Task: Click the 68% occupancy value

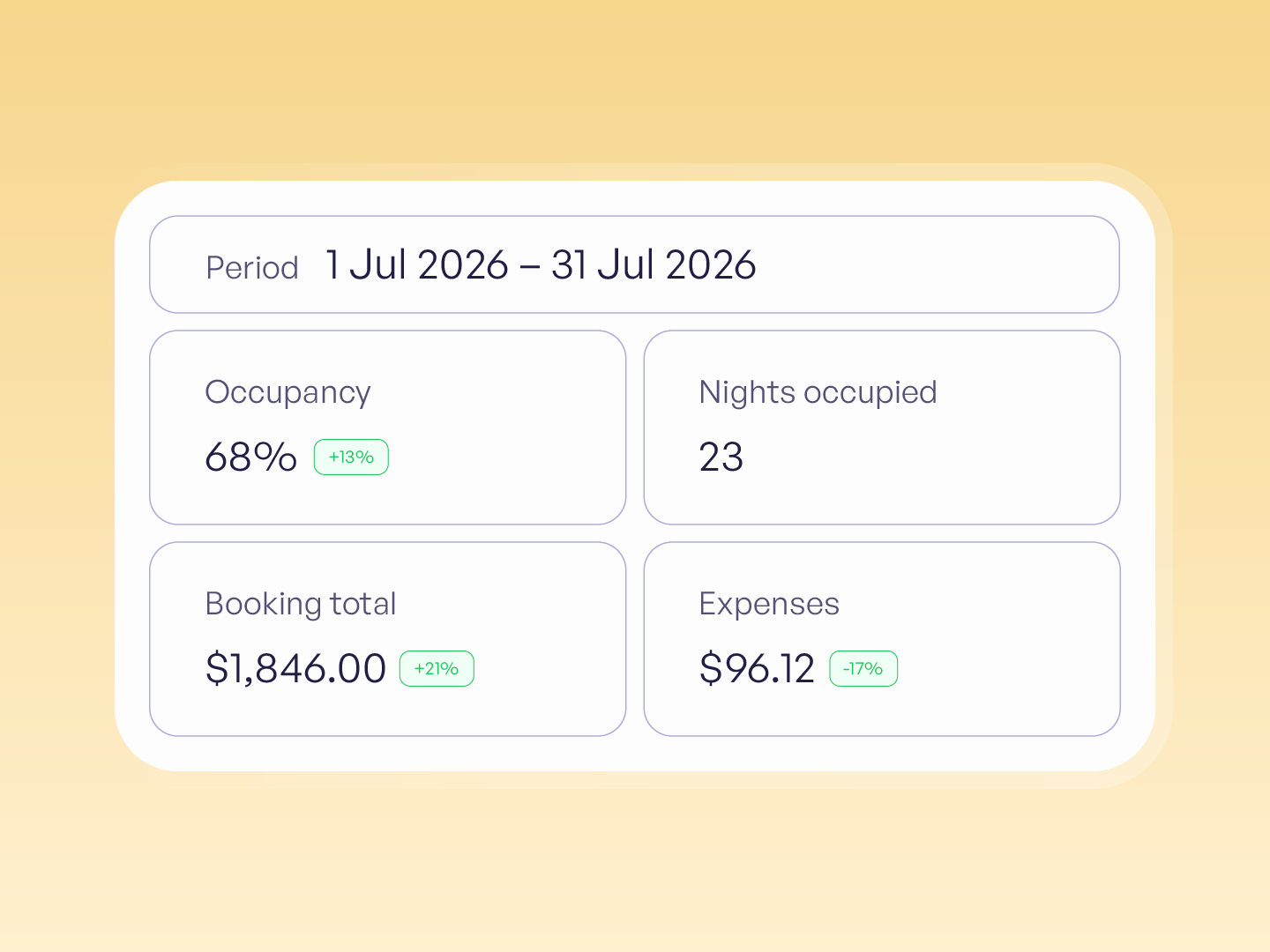Action: click(x=250, y=457)
